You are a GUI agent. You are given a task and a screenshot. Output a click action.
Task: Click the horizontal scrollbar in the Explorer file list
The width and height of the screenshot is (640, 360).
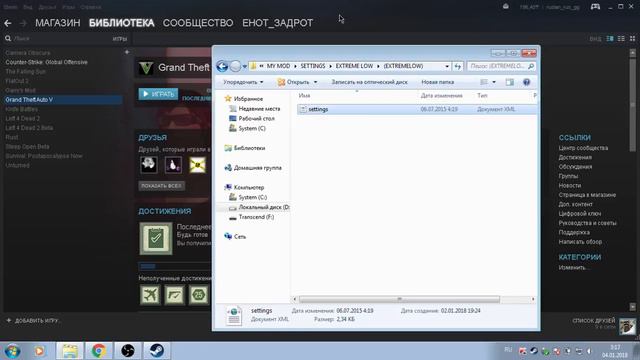[x=399, y=299]
